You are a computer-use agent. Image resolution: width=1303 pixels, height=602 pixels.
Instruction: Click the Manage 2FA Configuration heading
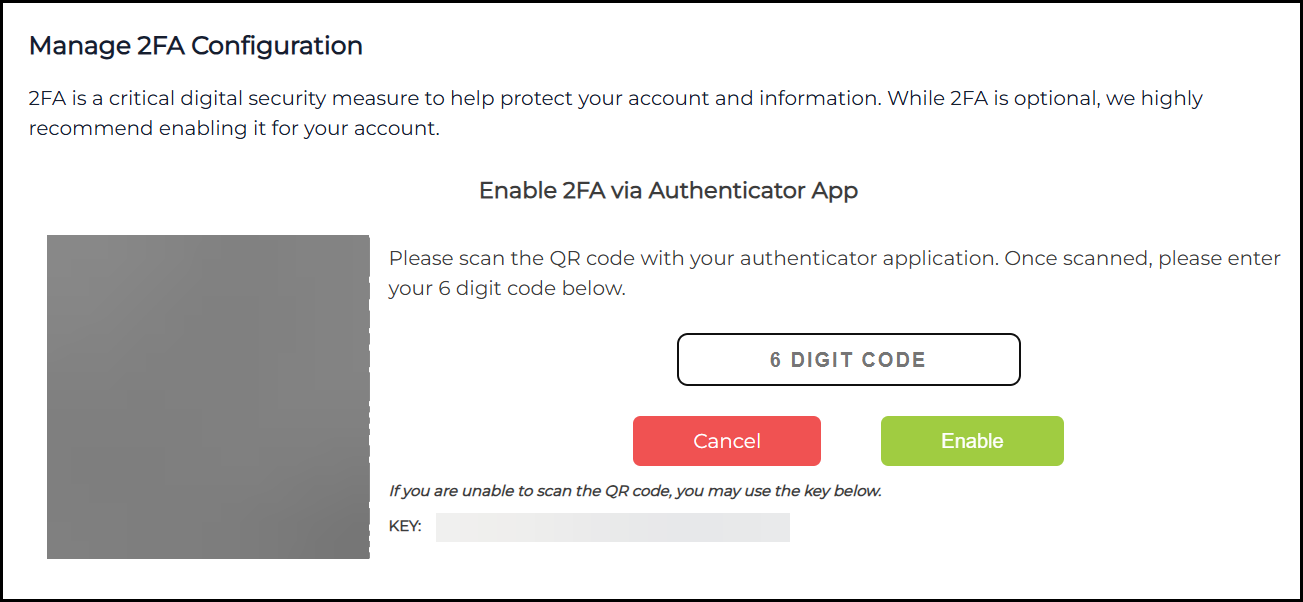click(195, 46)
